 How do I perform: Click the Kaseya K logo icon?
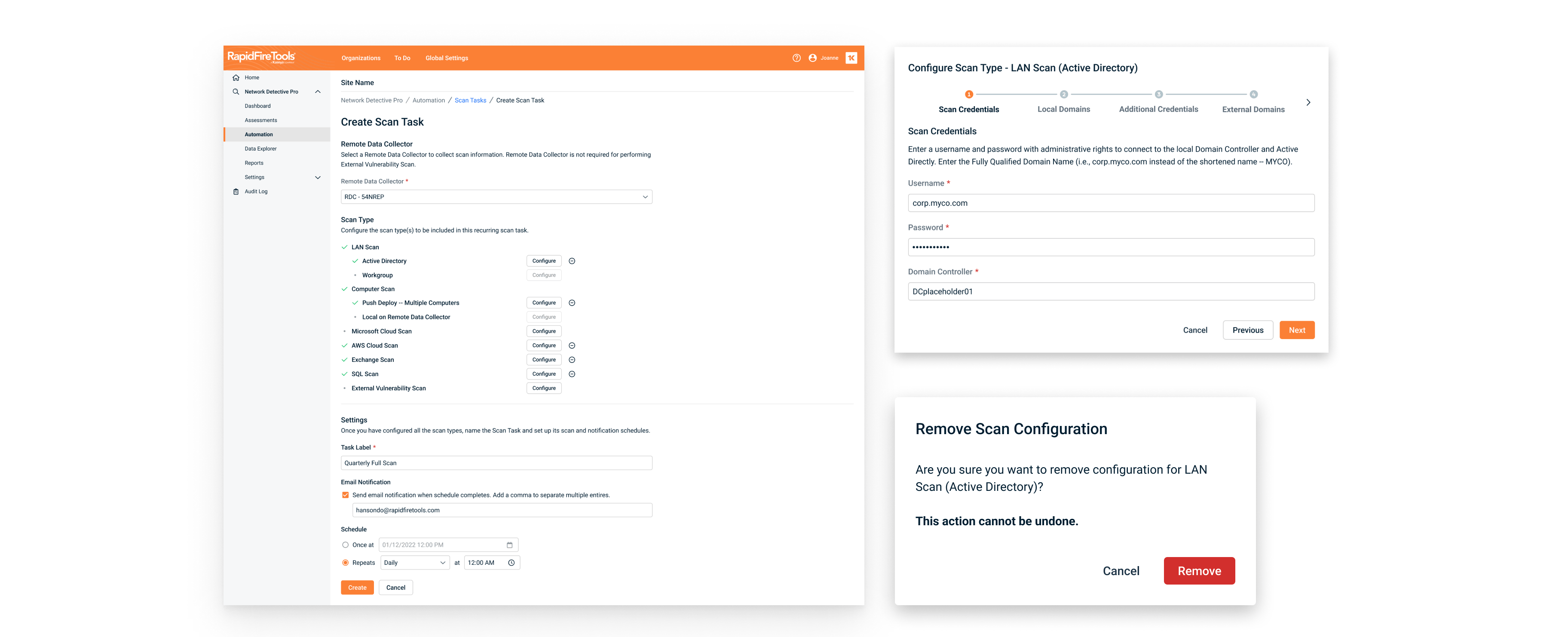click(851, 58)
